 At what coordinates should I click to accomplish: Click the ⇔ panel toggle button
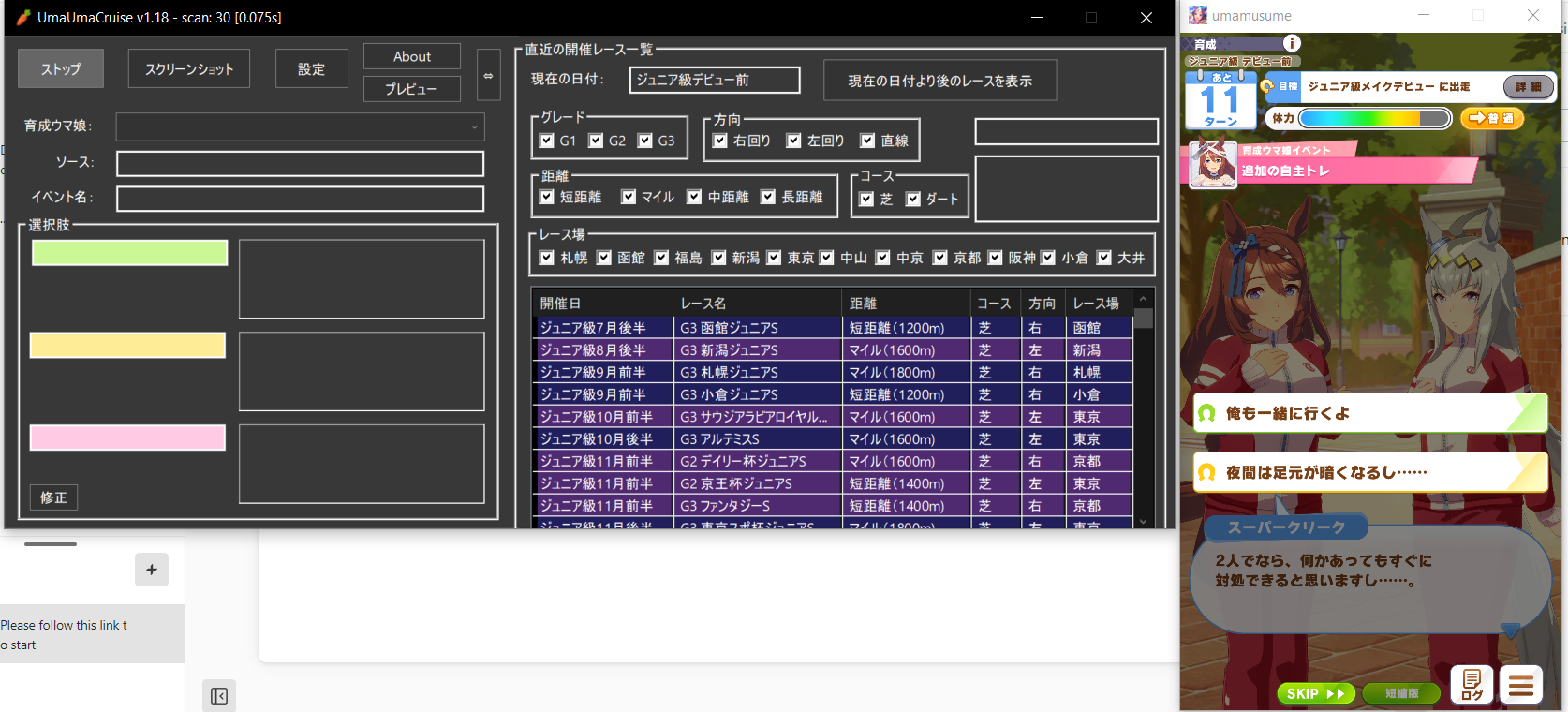[x=488, y=75]
